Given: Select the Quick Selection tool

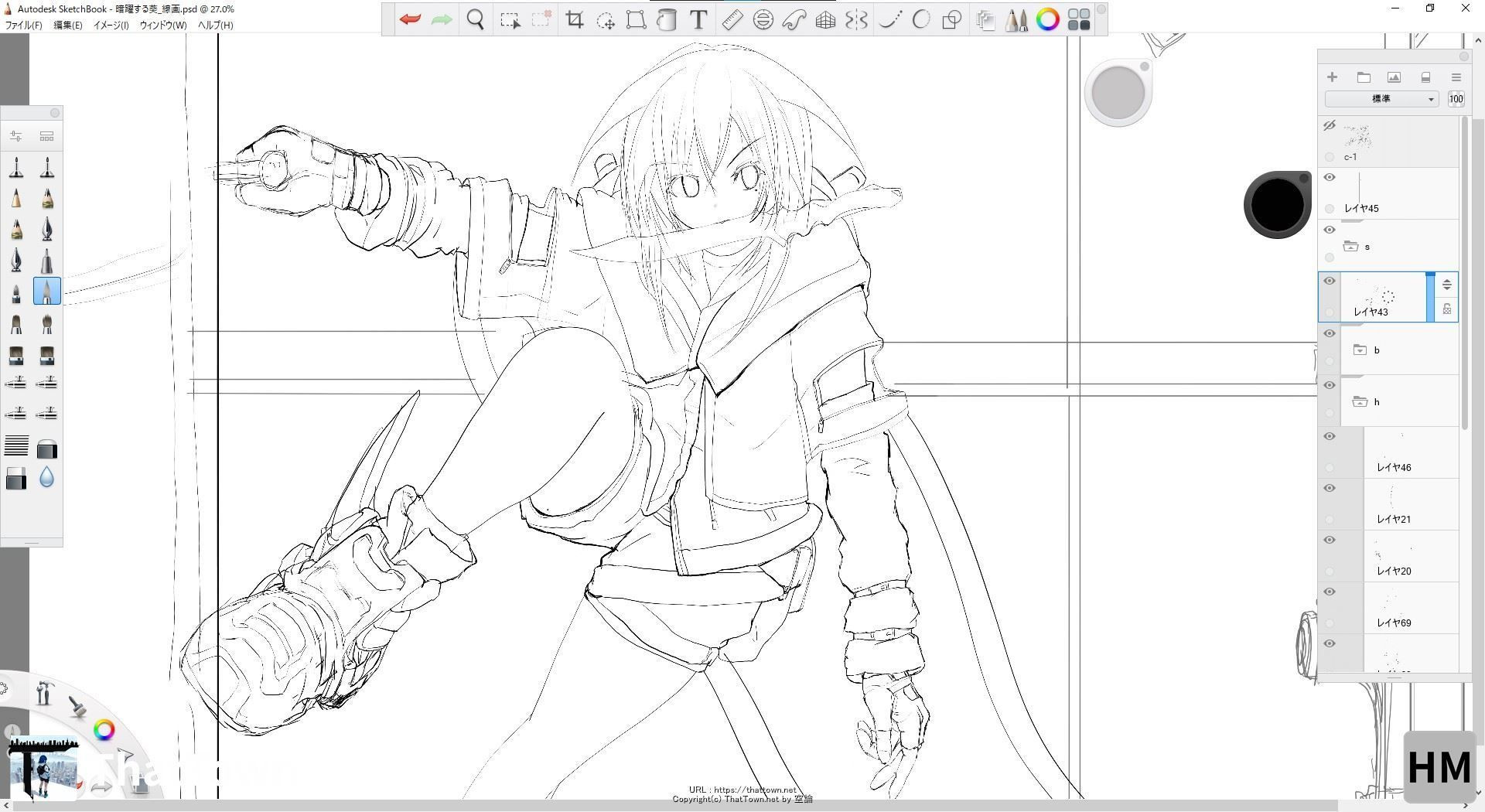Looking at the screenshot, I should pyautogui.click(x=541, y=19).
